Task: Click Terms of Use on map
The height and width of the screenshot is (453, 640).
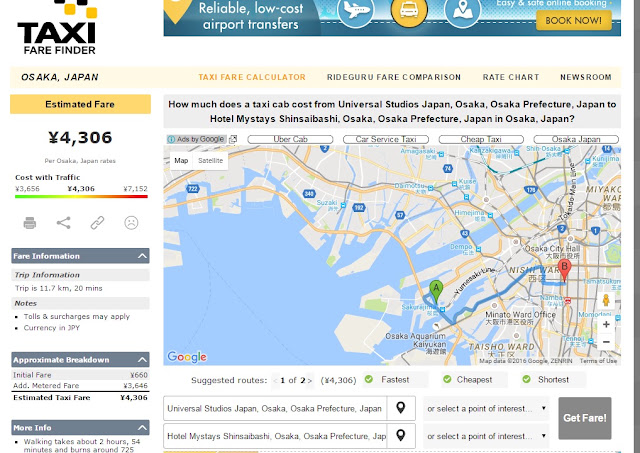Action: (x=598, y=361)
